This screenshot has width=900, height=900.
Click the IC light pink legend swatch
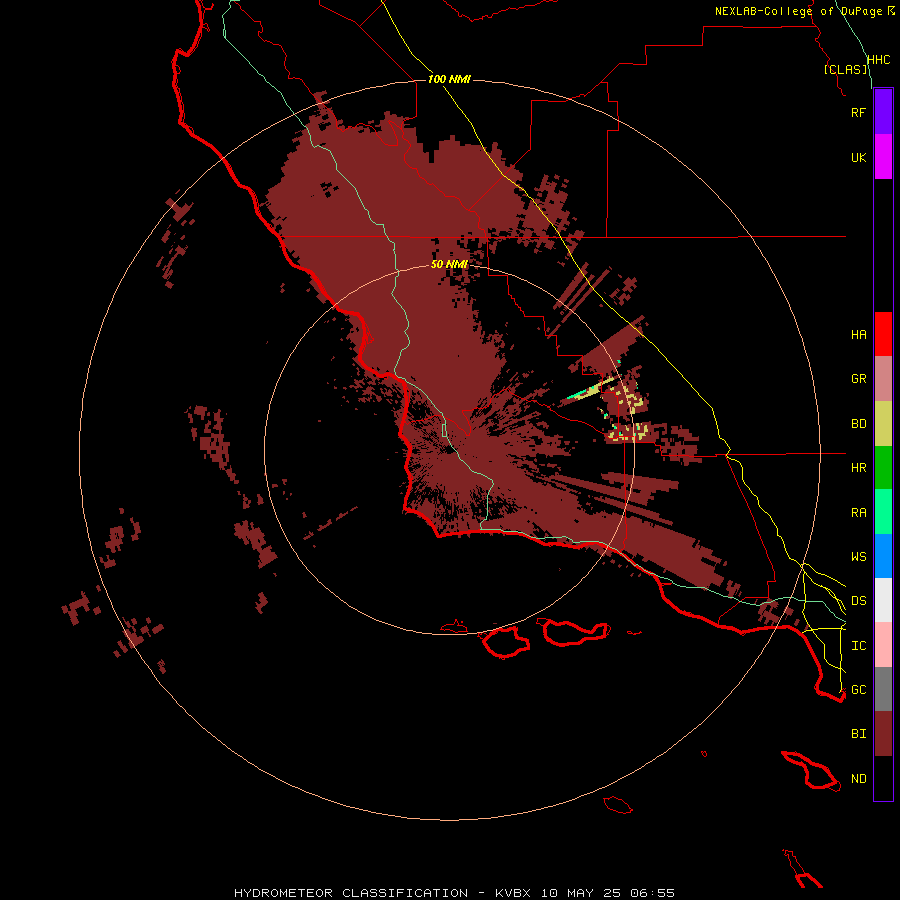click(883, 645)
